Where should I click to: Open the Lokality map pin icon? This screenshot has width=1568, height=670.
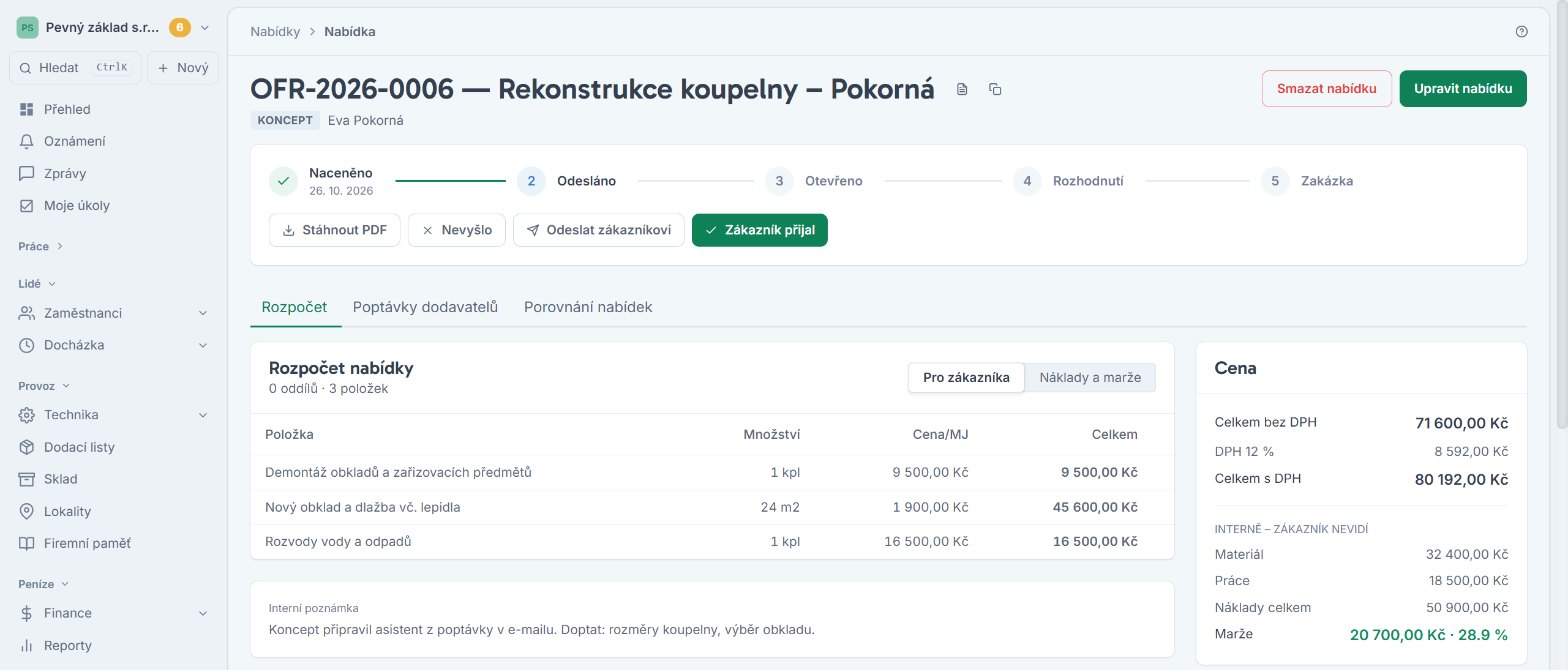tap(27, 511)
